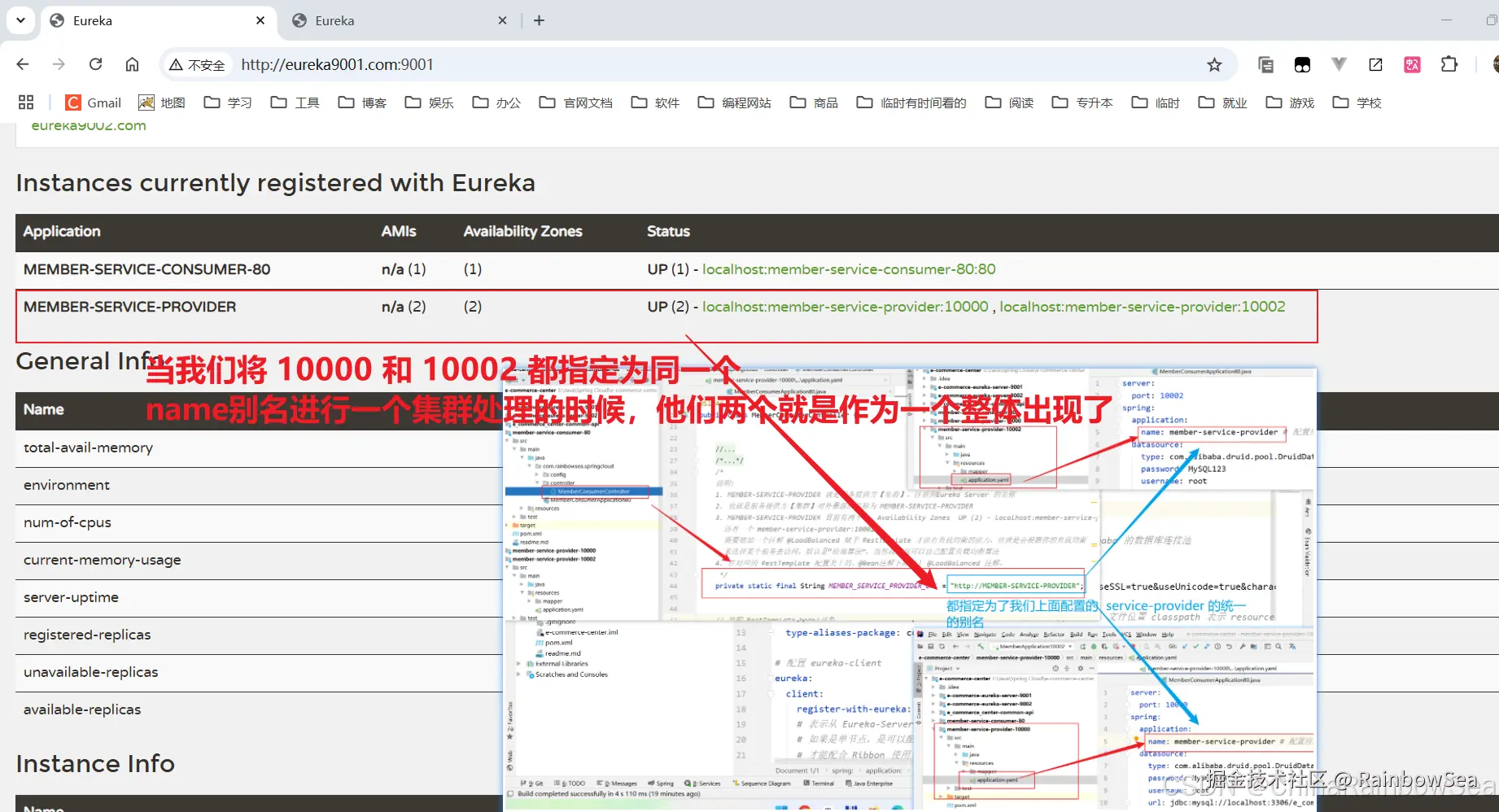1499x812 pixels.
Task: Open the translate extension icon
Action: [1412, 64]
